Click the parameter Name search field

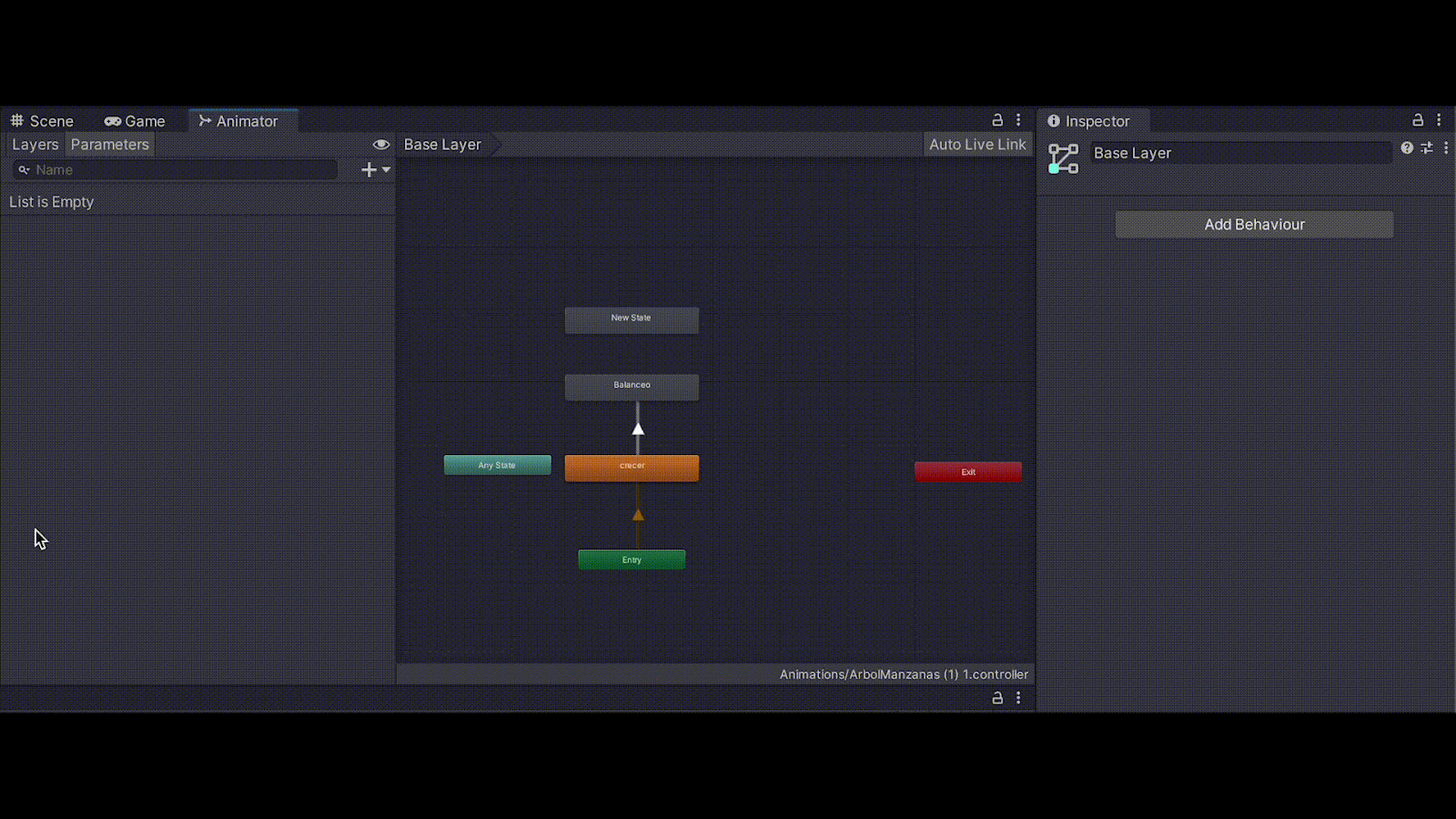[182, 170]
